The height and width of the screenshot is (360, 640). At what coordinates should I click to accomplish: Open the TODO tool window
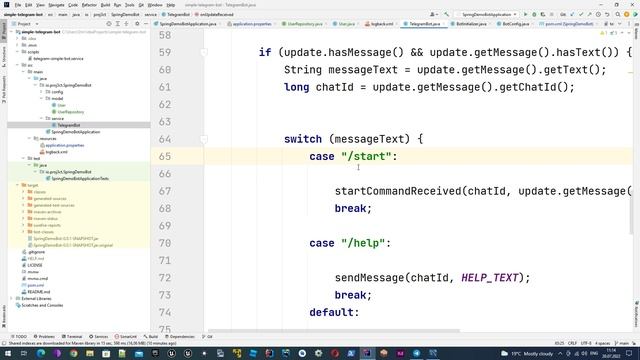click(x=19, y=337)
